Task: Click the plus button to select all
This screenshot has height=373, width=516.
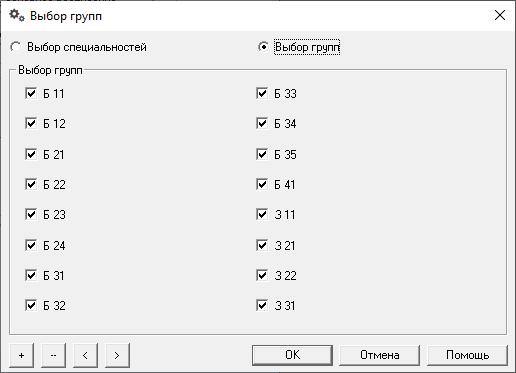Action: click(22, 355)
